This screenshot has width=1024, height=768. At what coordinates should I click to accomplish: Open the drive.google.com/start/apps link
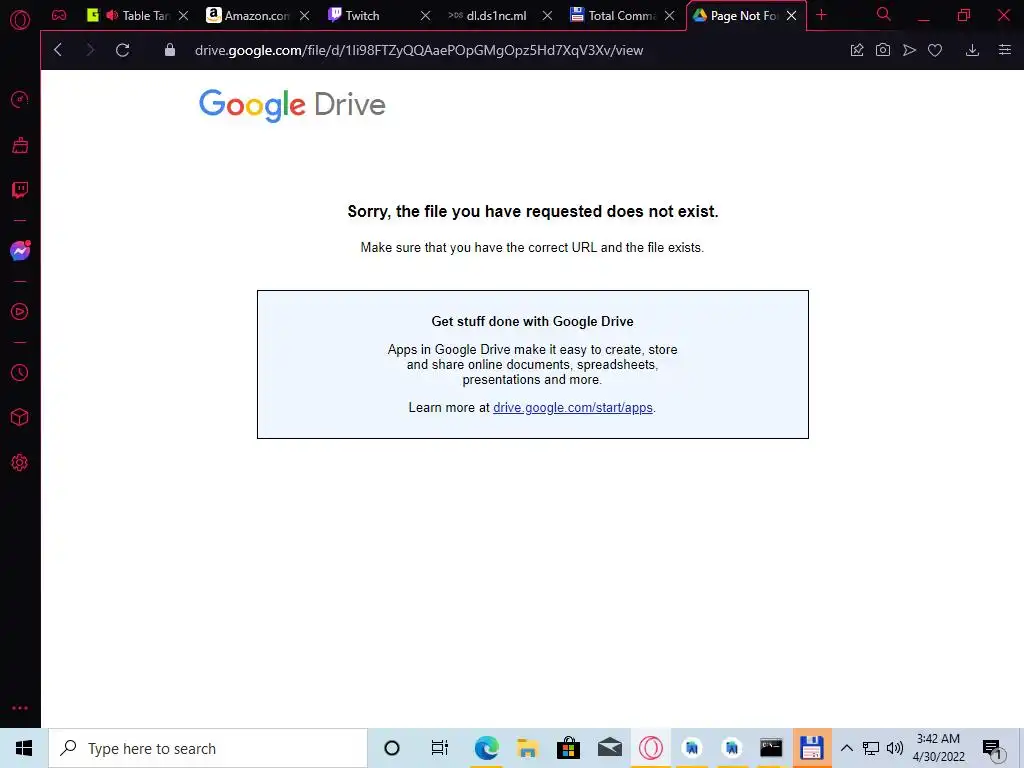573,408
